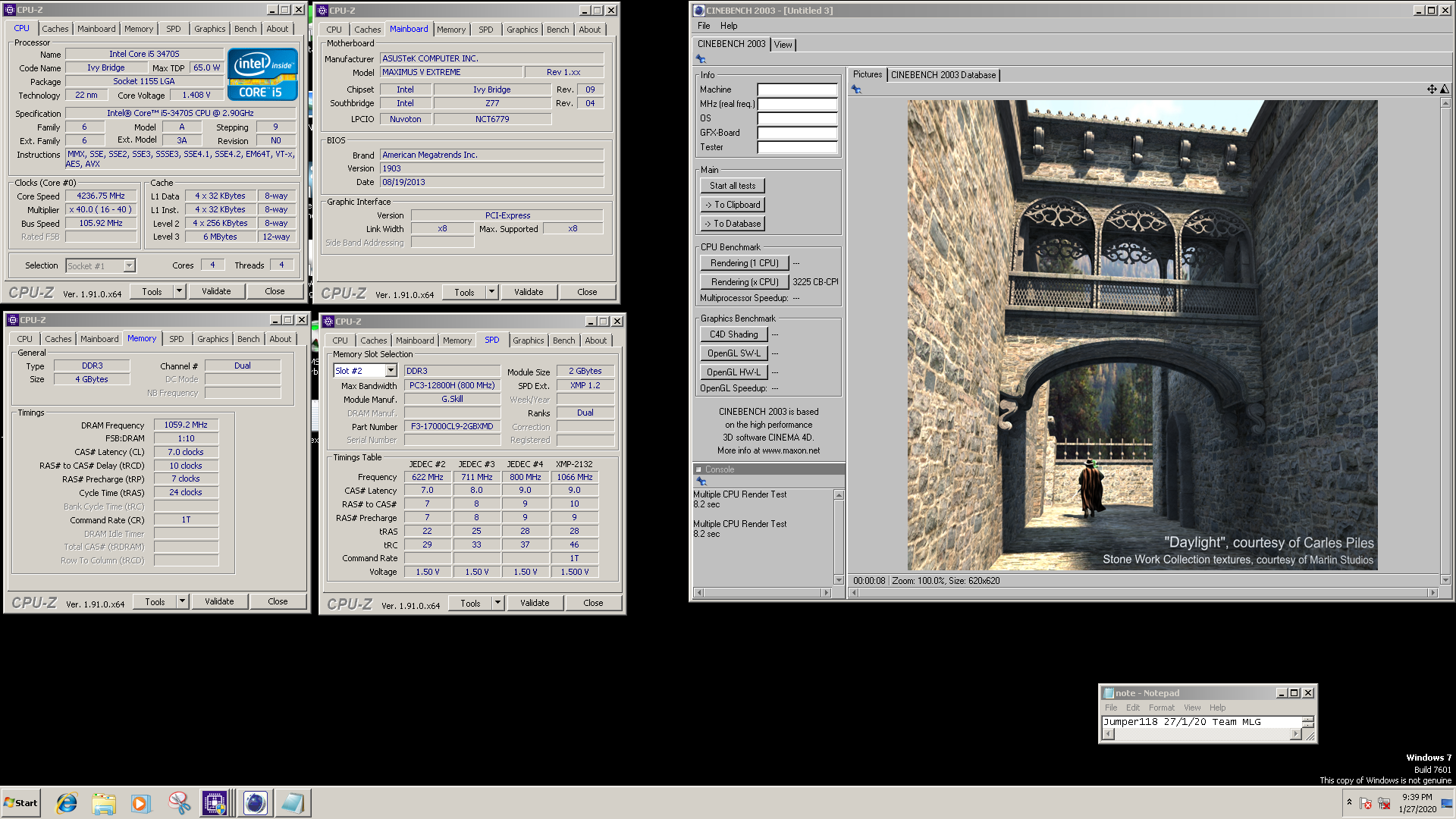Image resolution: width=1456 pixels, height=819 pixels.
Task: Click into the MHz (real freq.) field
Action: 798,104
